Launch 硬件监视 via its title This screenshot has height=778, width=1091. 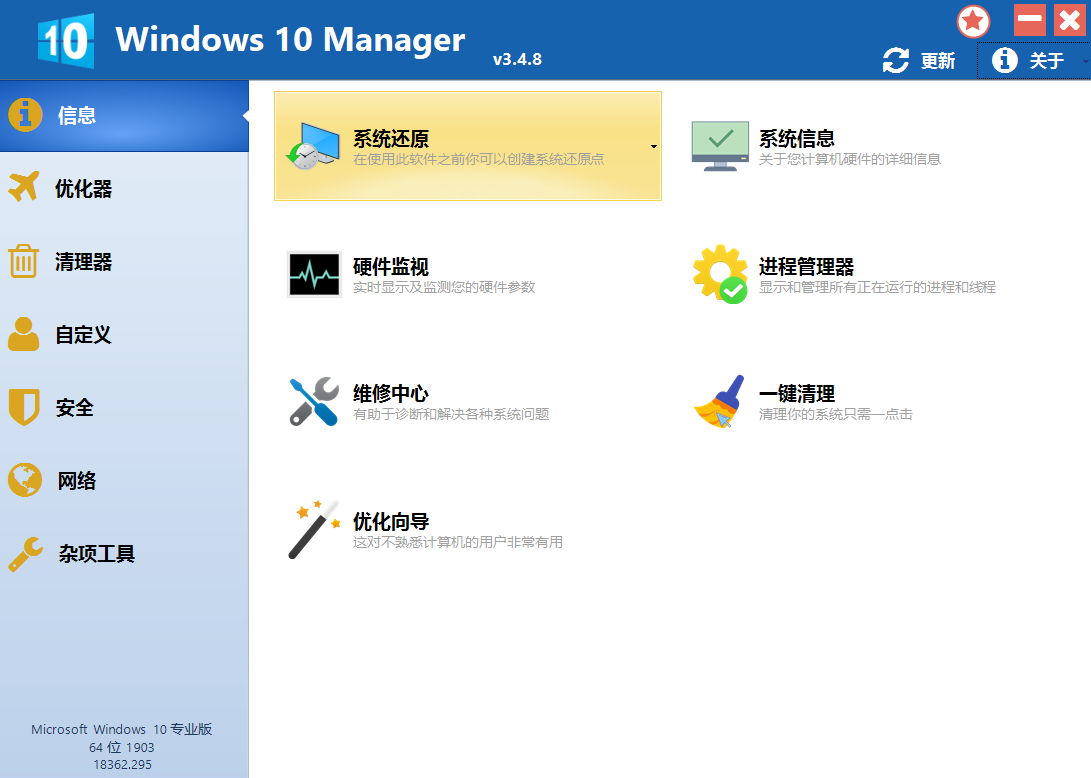click(x=391, y=267)
